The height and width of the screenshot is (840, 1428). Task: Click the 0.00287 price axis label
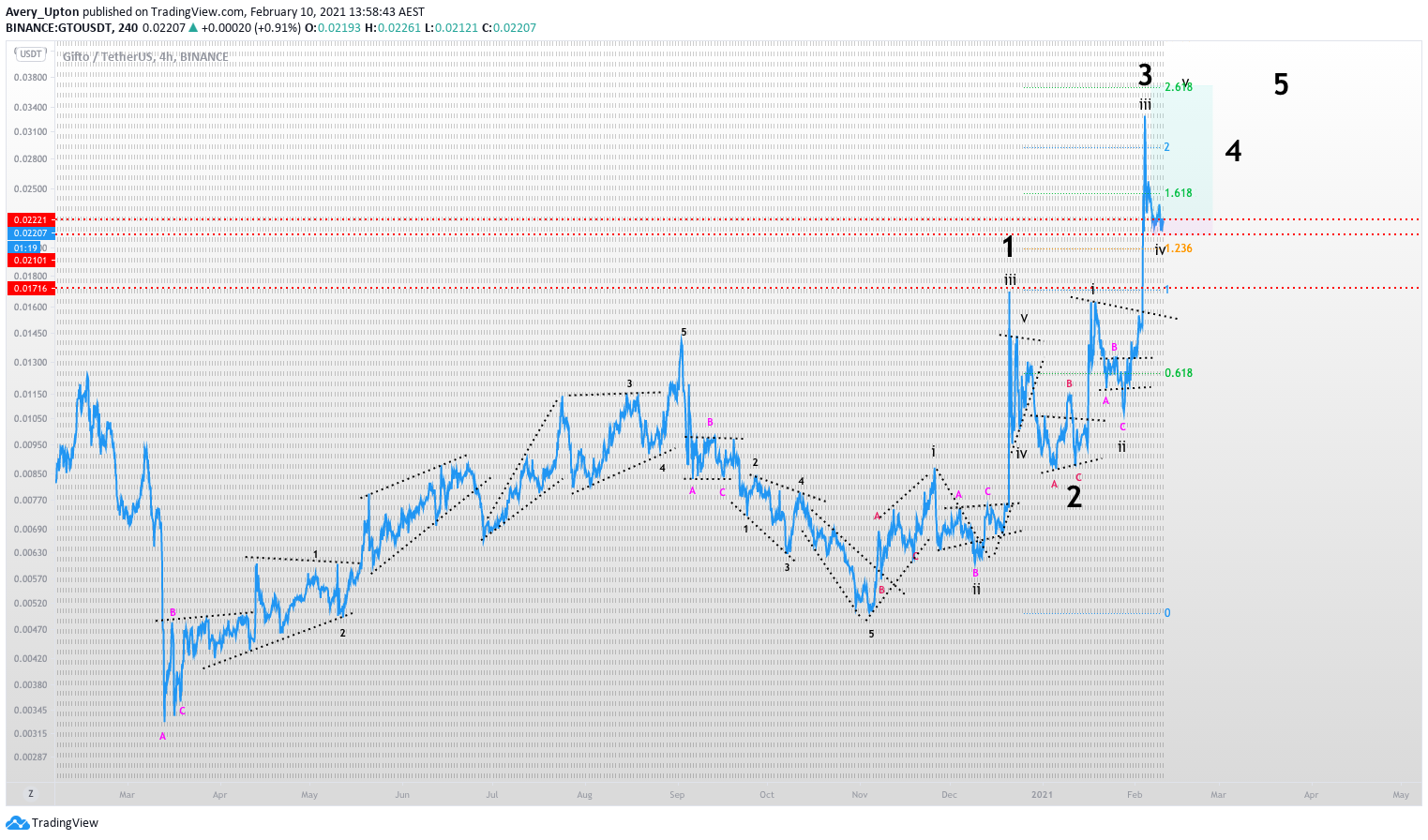coord(31,757)
